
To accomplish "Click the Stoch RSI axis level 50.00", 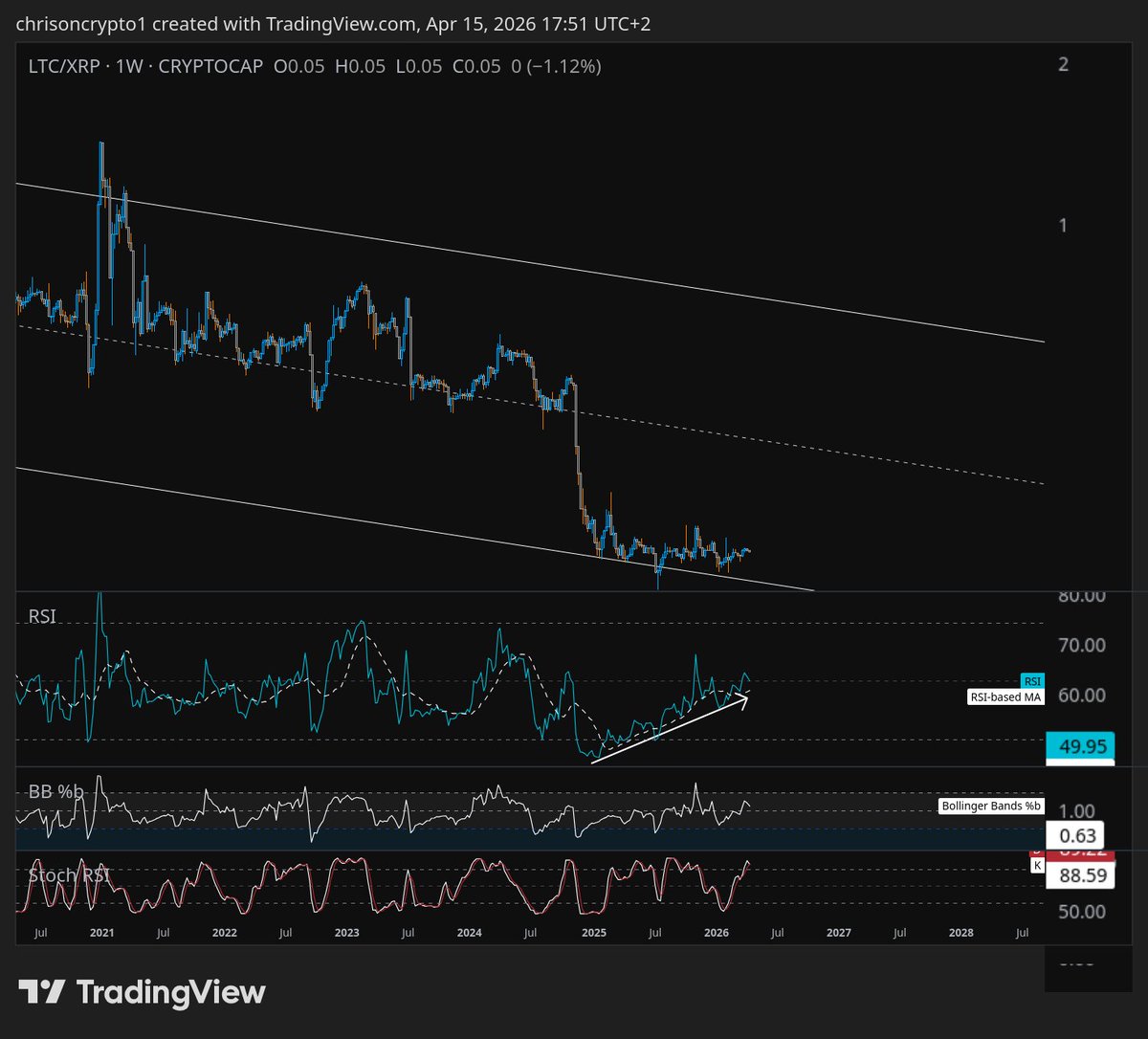I will pyautogui.click(x=1082, y=912).
